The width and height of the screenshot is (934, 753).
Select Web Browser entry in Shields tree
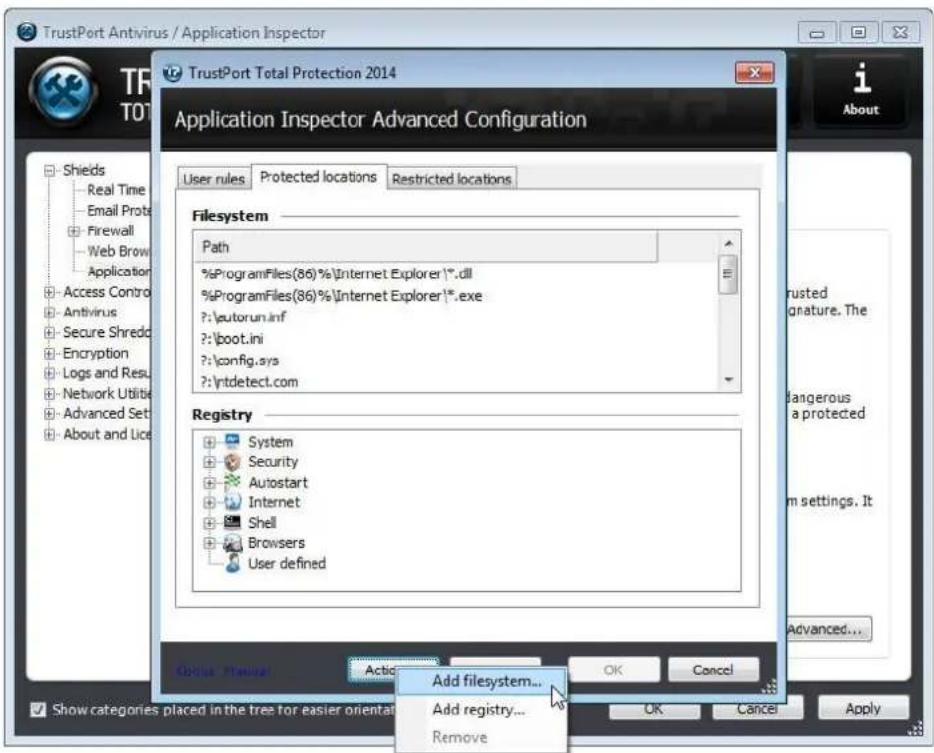119,251
